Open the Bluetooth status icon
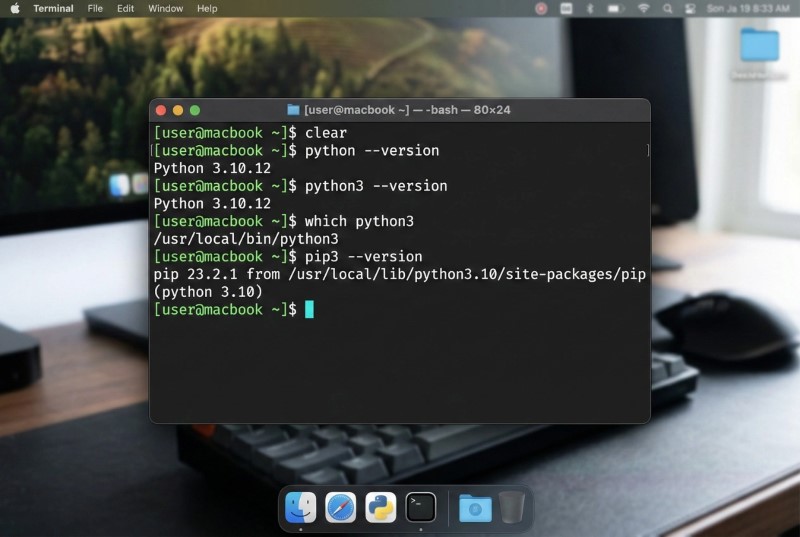 590,8
